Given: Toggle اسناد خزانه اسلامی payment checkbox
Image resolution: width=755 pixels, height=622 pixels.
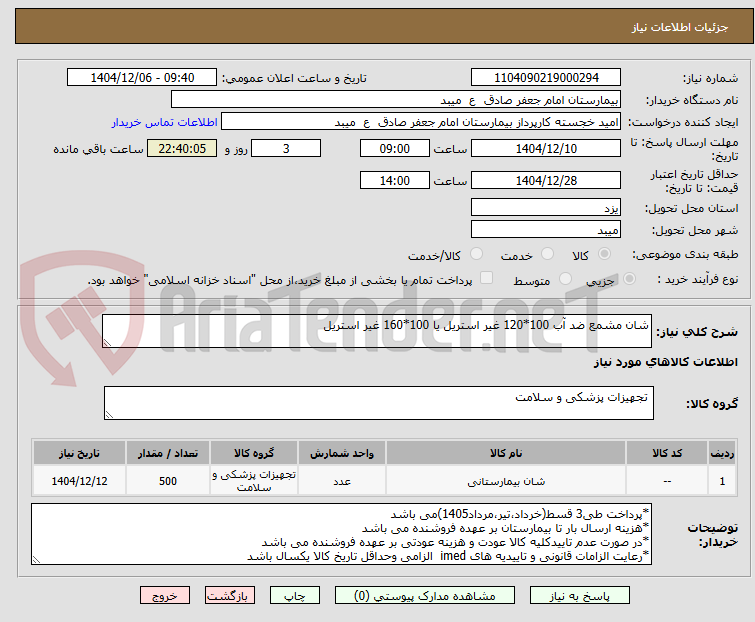Looking at the screenshot, I should 487,278.
